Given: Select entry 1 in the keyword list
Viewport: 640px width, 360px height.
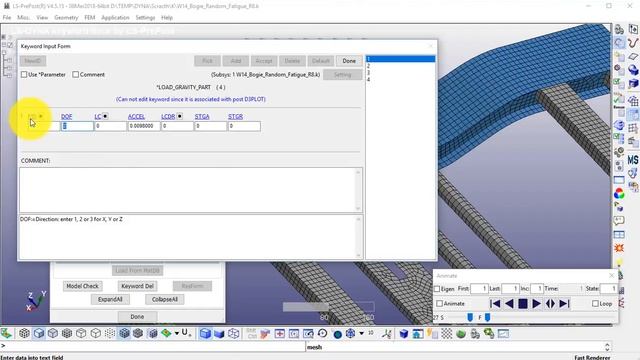Looking at the screenshot, I should 400,59.
